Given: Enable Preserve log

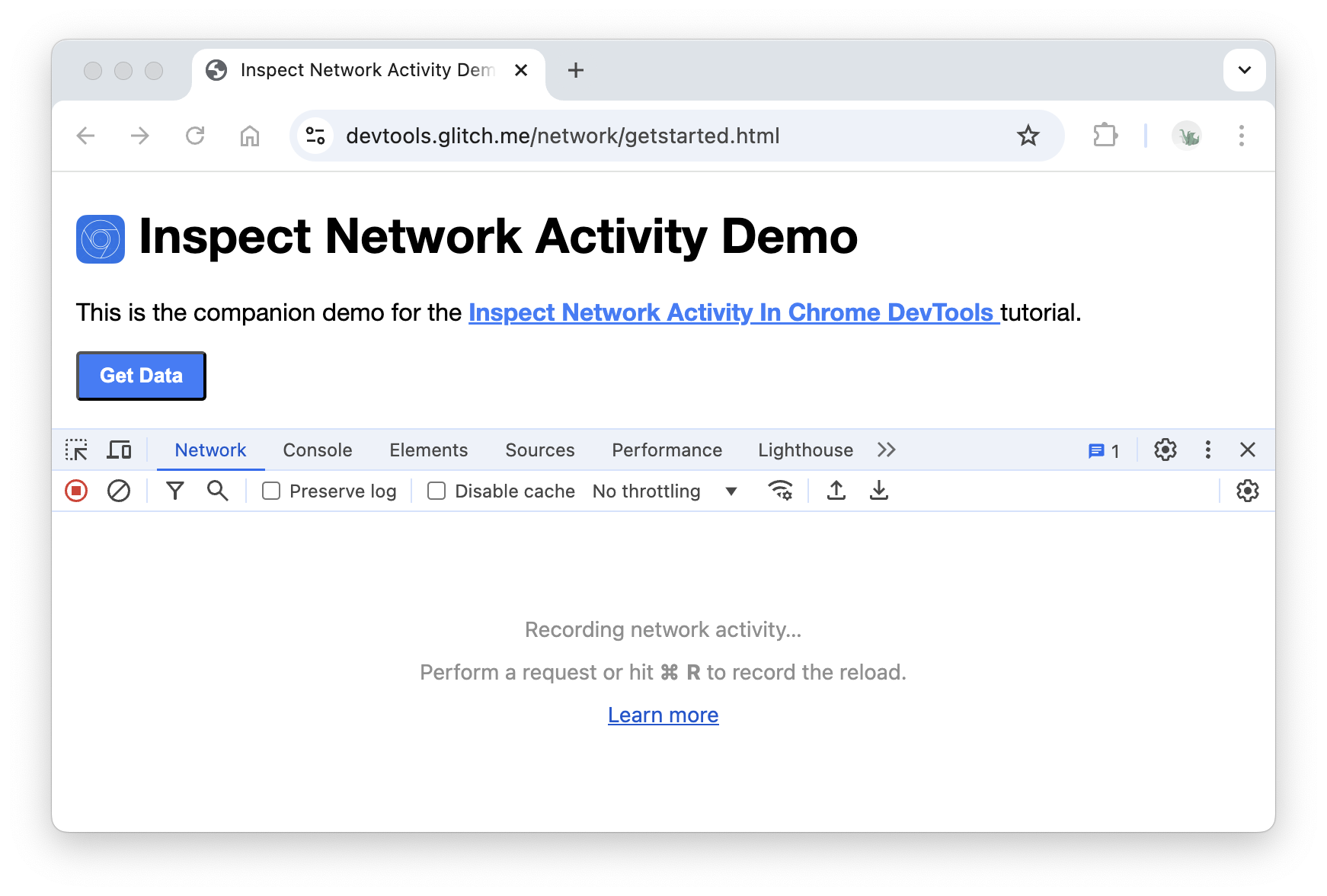Looking at the screenshot, I should point(271,491).
